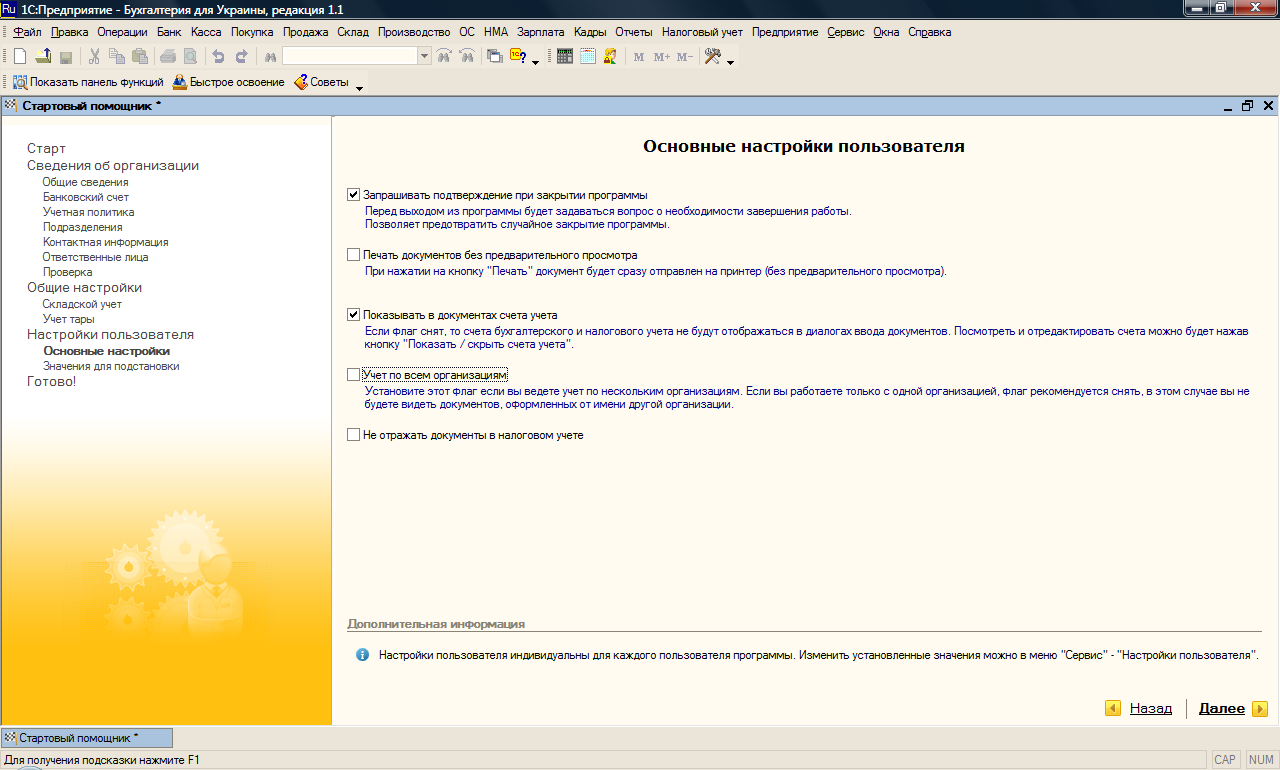Open the Файл menu
Viewport: 1280px width, 770px height.
[x=28, y=32]
